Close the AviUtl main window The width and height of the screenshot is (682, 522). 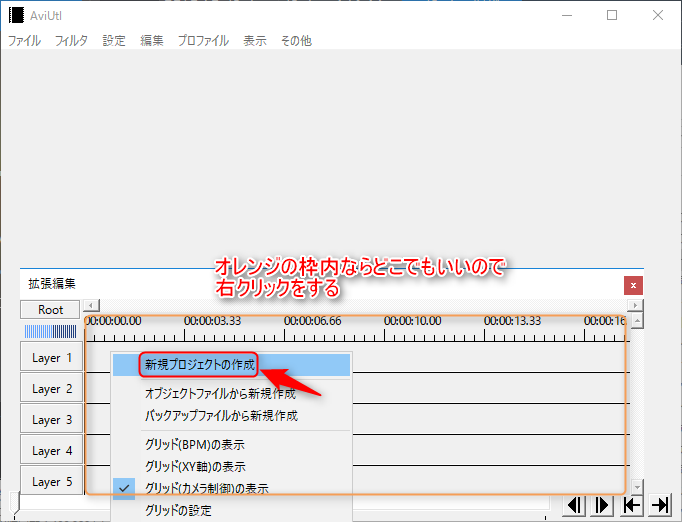(x=658, y=15)
